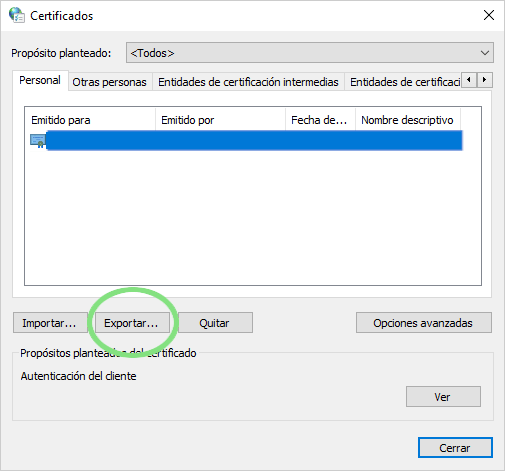
Task: Open Entidades de certificación intermedias tab
Action: tap(248, 82)
